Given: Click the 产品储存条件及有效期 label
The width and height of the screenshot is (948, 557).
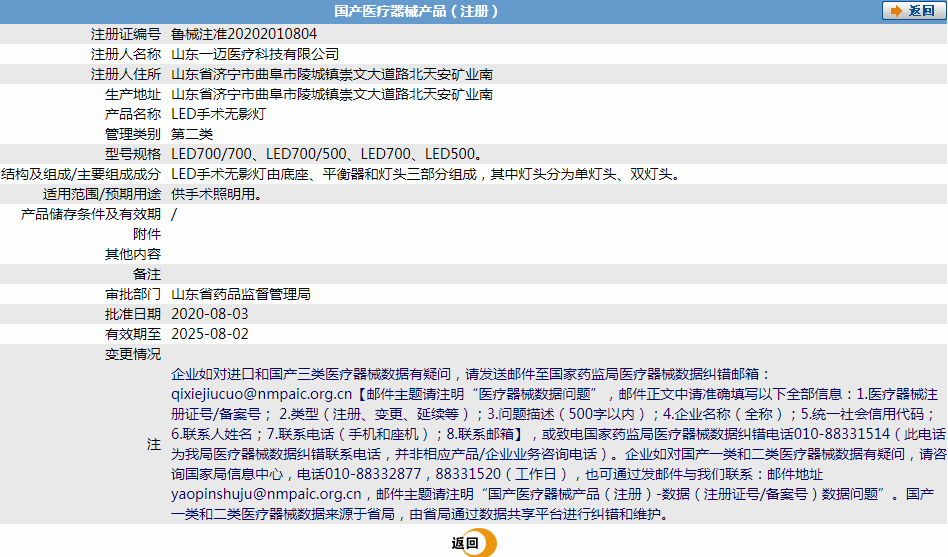Looking at the screenshot, I should 91,214.
